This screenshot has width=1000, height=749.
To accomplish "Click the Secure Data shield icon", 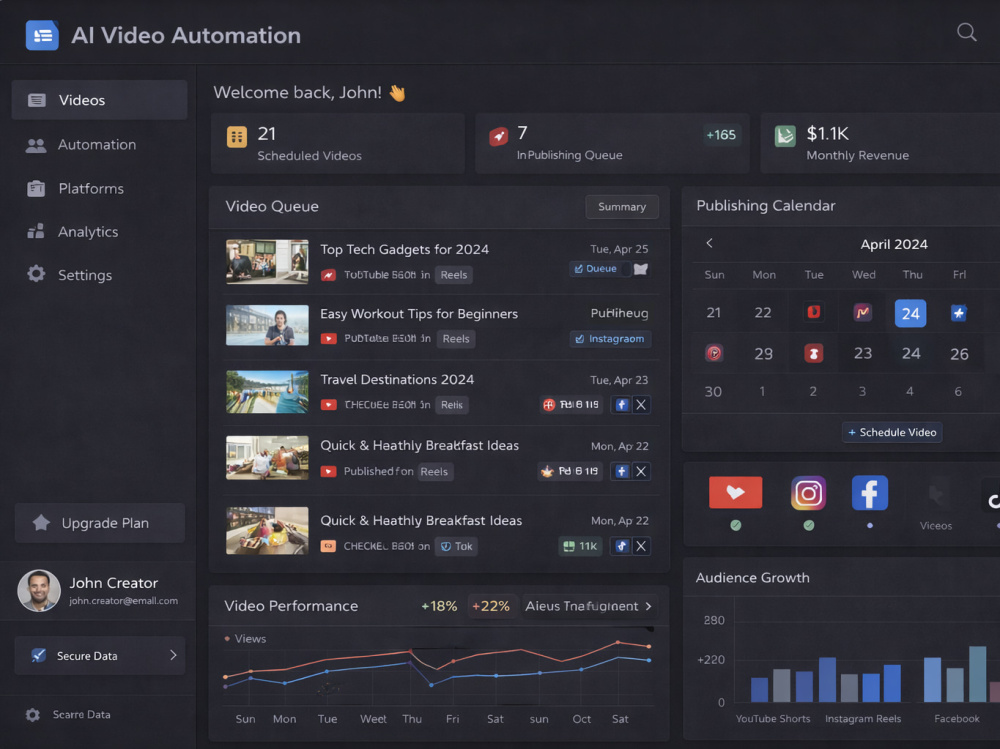I will pos(38,655).
